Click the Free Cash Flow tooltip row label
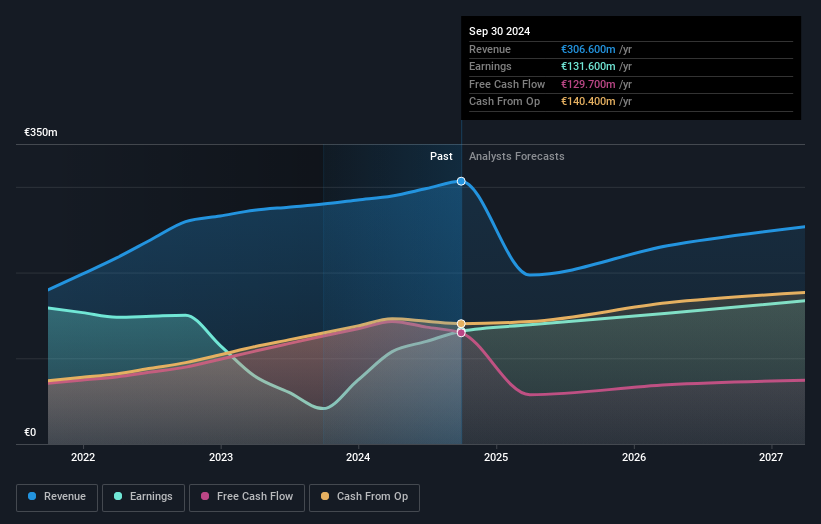Screen dimensions: 821x524 (507, 84)
